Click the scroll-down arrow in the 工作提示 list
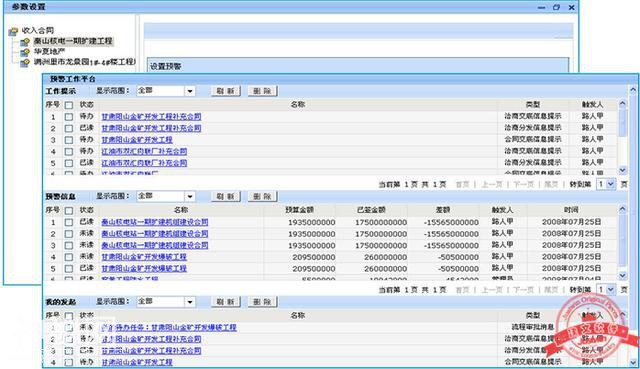 (x=622, y=170)
